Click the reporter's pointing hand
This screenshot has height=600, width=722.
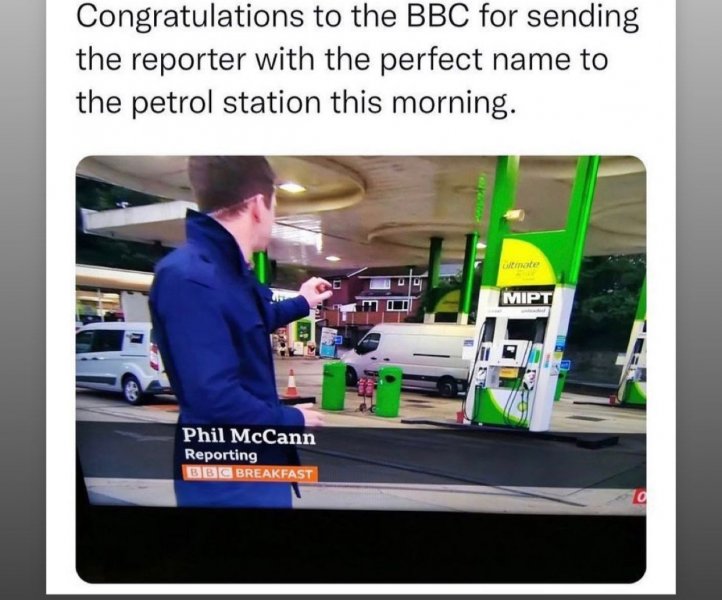[x=316, y=291]
